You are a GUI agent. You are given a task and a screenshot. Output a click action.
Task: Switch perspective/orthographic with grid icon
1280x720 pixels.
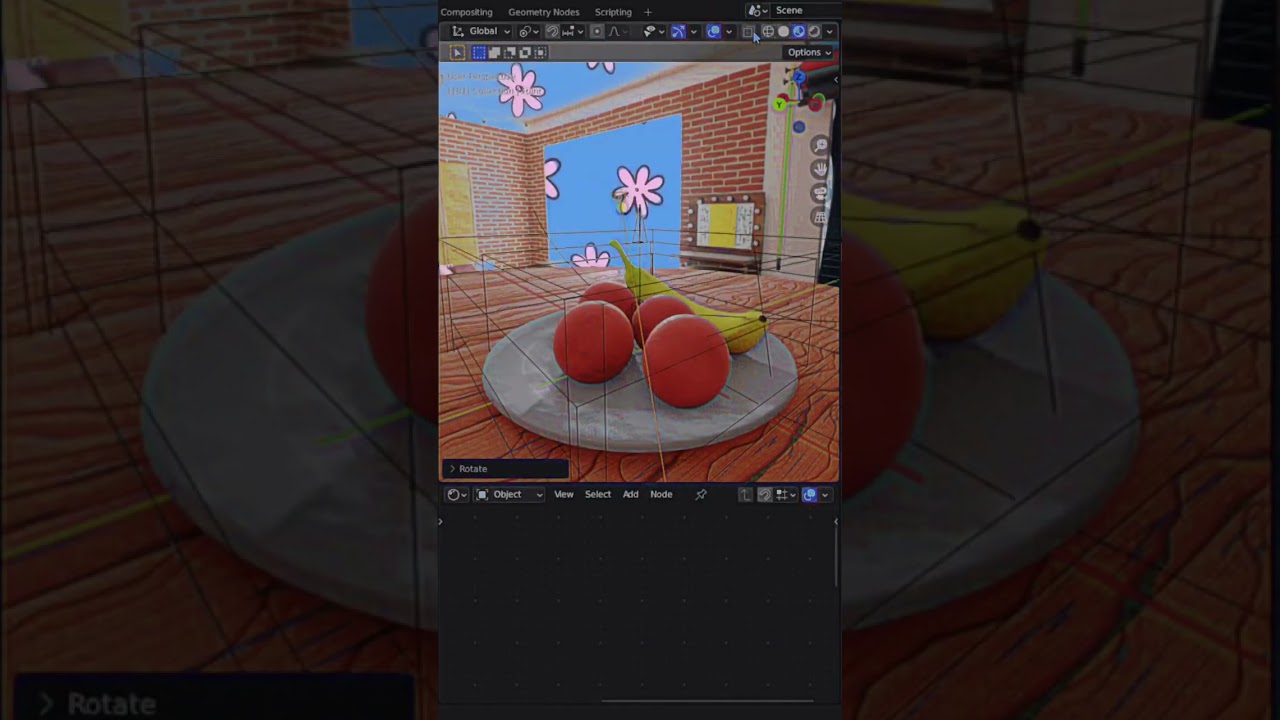(x=820, y=216)
